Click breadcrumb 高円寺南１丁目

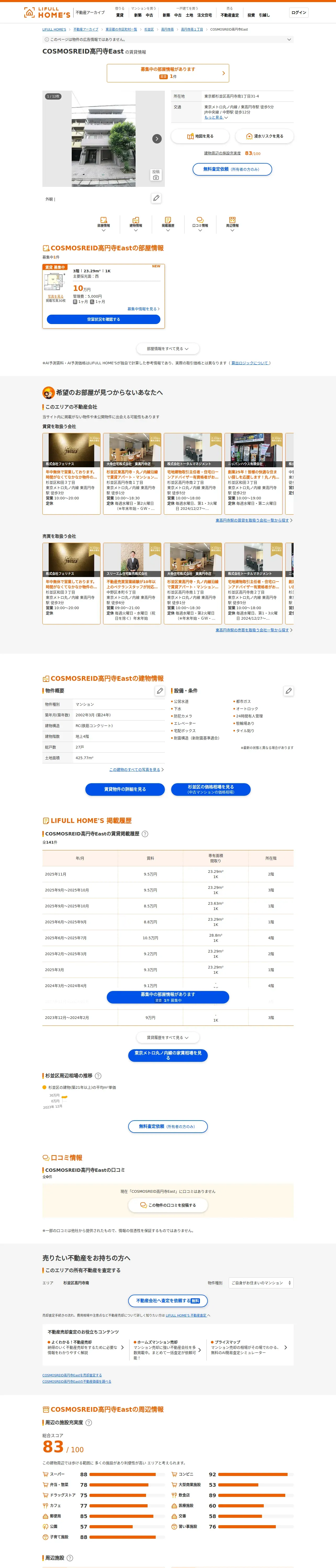click(192, 29)
